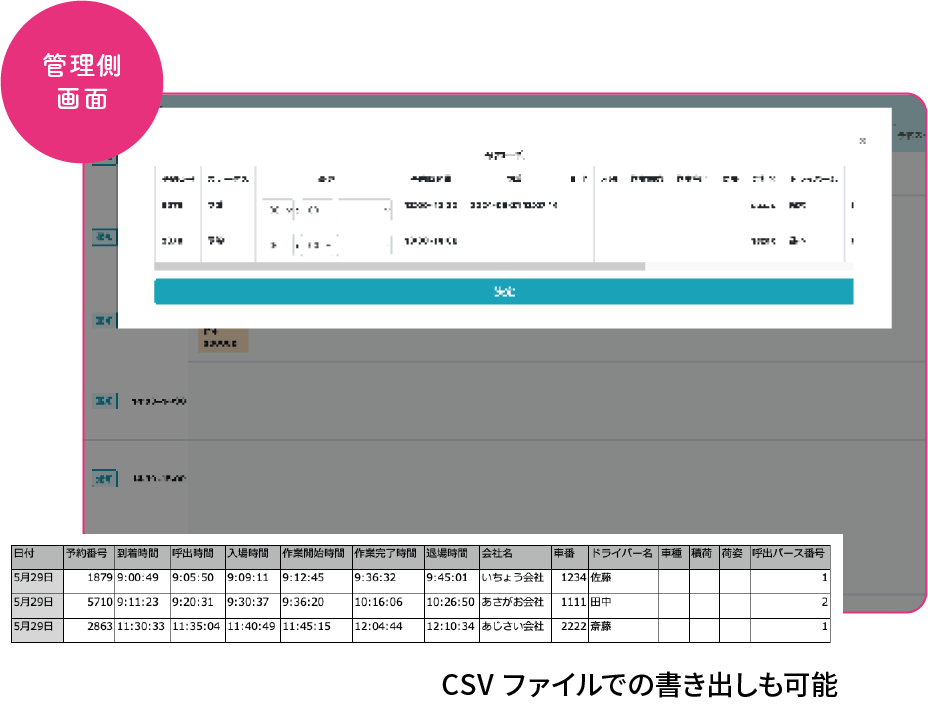The height and width of the screenshot is (725, 928).
Task: Click the pink 管理側画面 circle badge
Action: (82, 82)
